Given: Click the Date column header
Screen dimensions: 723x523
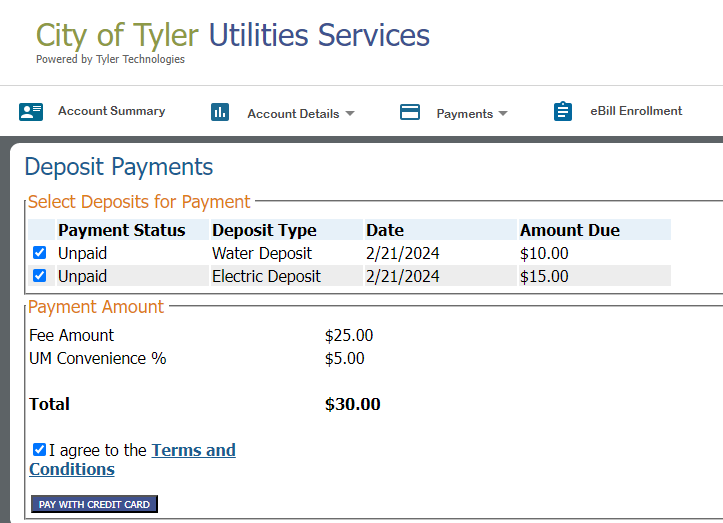Looking at the screenshot, I should point(385,230).
